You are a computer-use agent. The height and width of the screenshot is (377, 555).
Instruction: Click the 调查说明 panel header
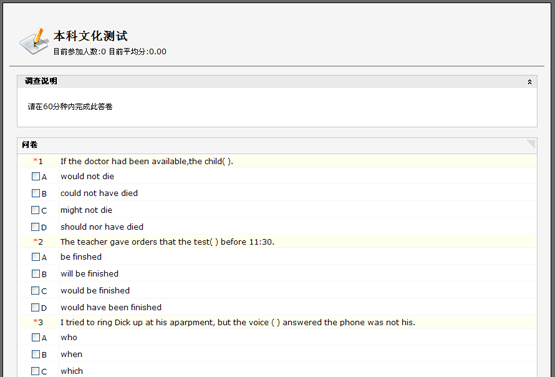click(277, 81)
